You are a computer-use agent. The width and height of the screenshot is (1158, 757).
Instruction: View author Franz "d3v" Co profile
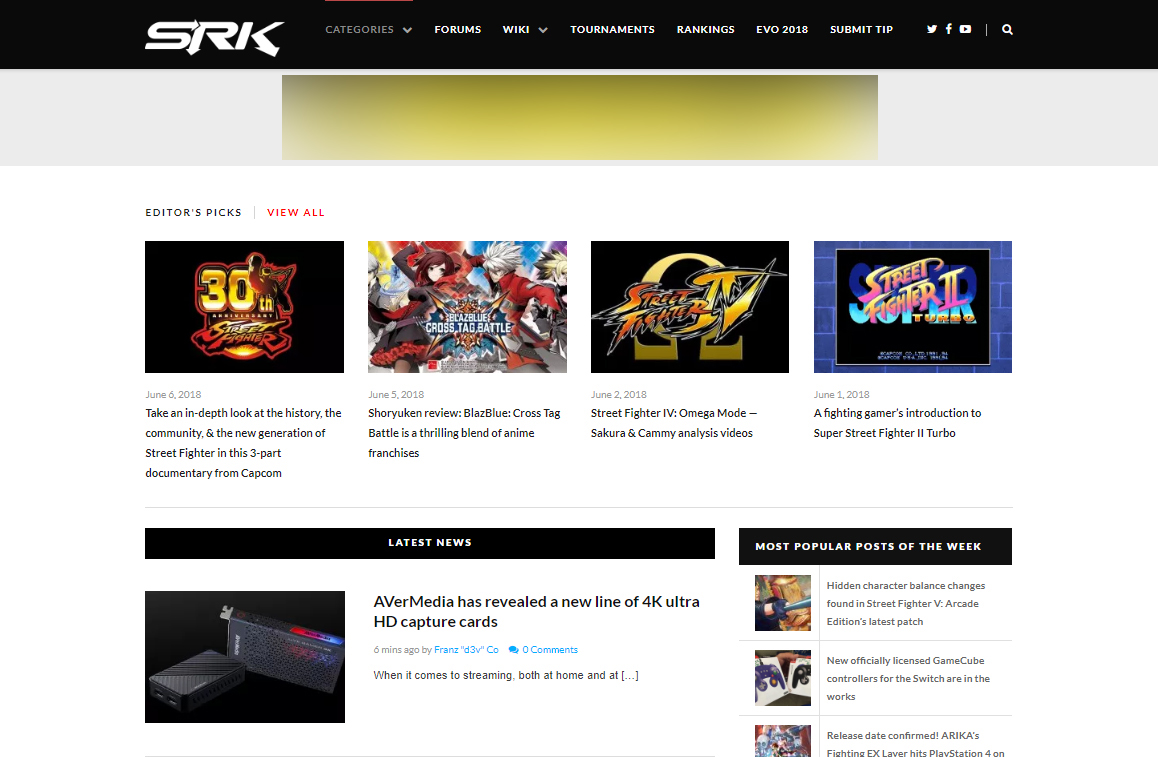(x=466, y=650)
